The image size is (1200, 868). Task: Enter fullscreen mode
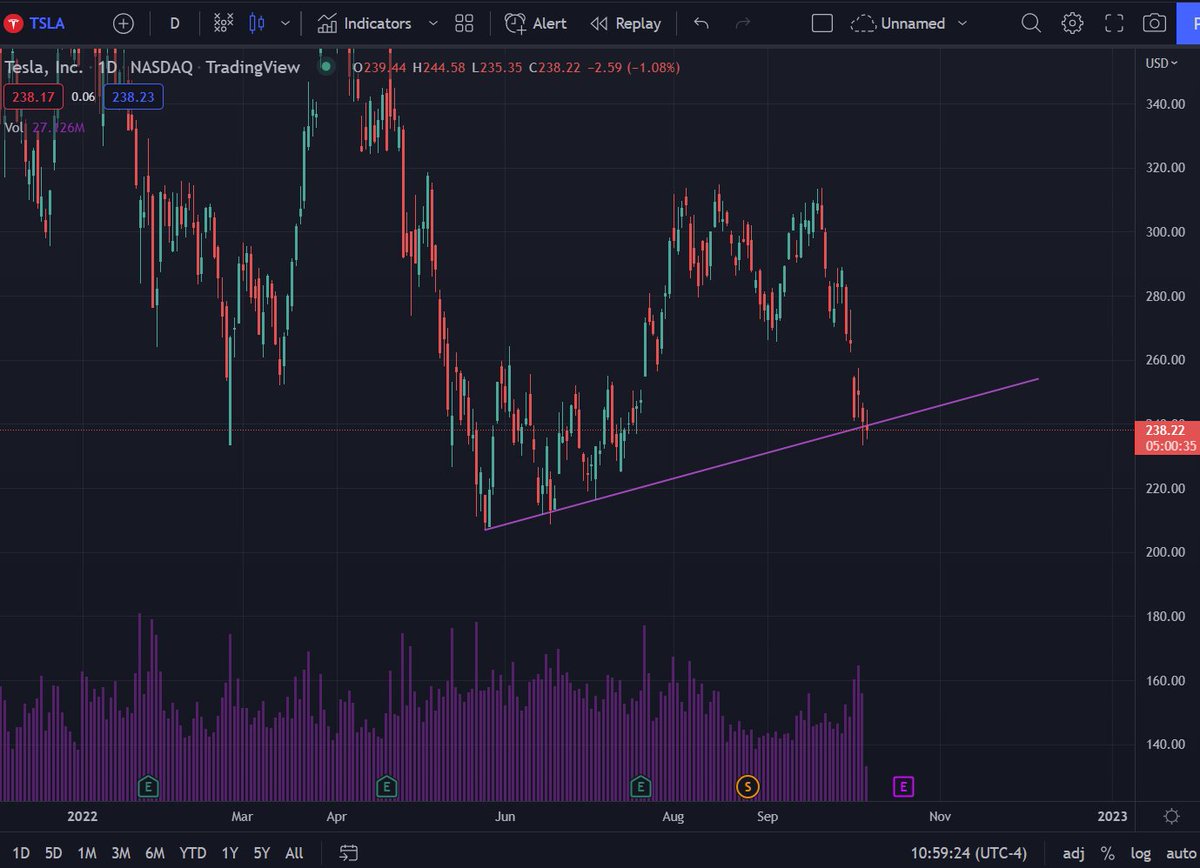[1114, 23]
